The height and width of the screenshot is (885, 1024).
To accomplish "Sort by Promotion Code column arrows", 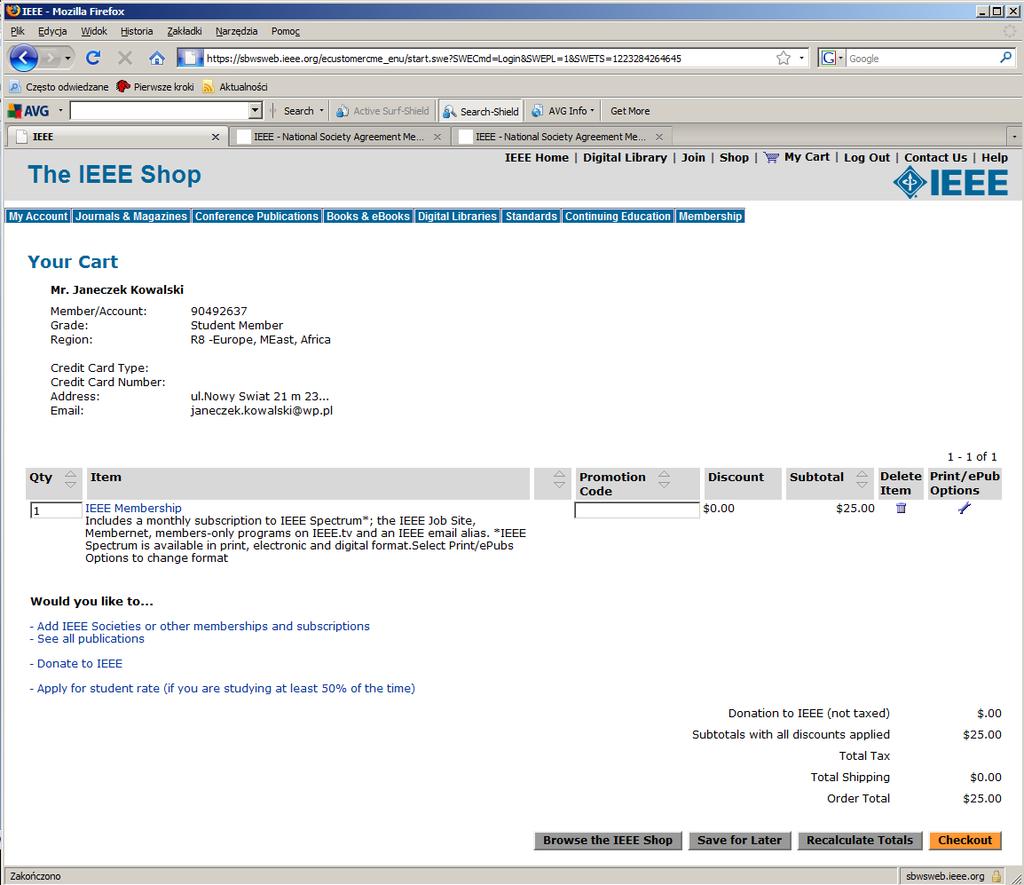I will (x=664, y=479).
